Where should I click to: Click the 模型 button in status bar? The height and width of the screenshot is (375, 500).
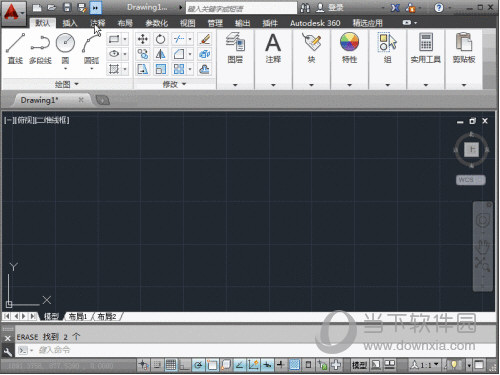(x=359, y=365)
